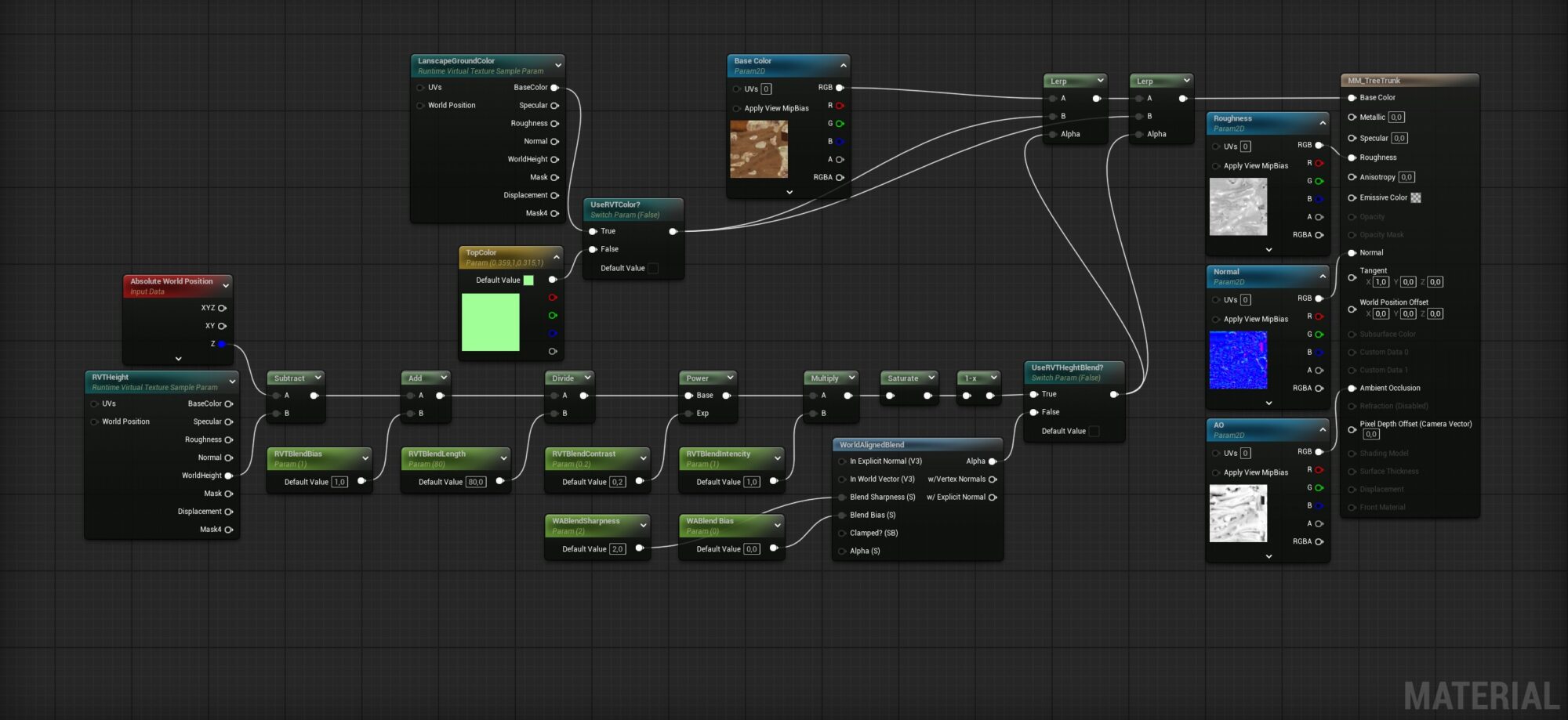Viewport: 1568px width, 720px height.
Task: Click the True input pin on UseRVTColor switch
Action: coord(593,231)
